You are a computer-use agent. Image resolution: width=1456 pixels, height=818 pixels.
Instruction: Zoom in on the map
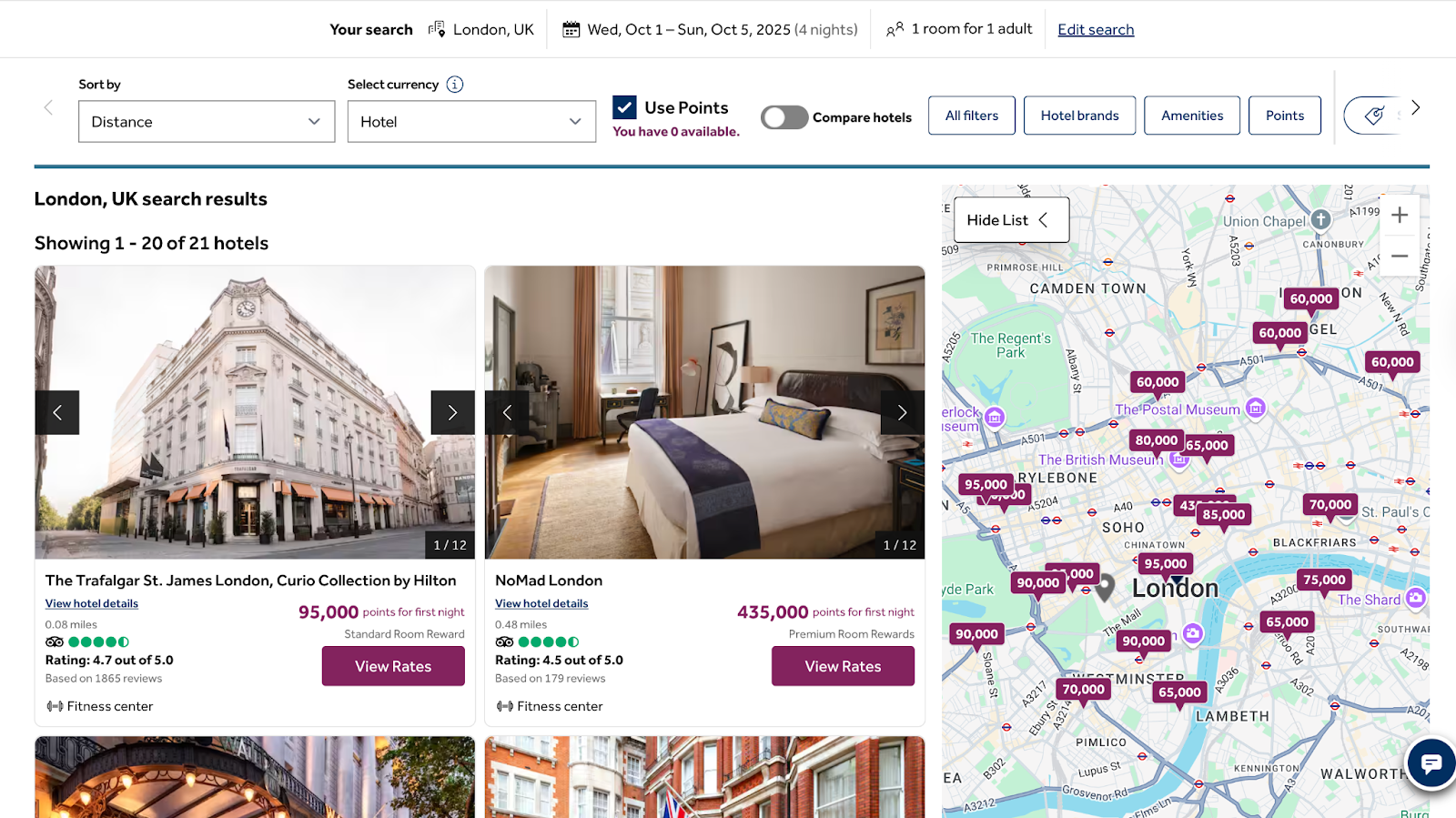tap(1400, 216)
